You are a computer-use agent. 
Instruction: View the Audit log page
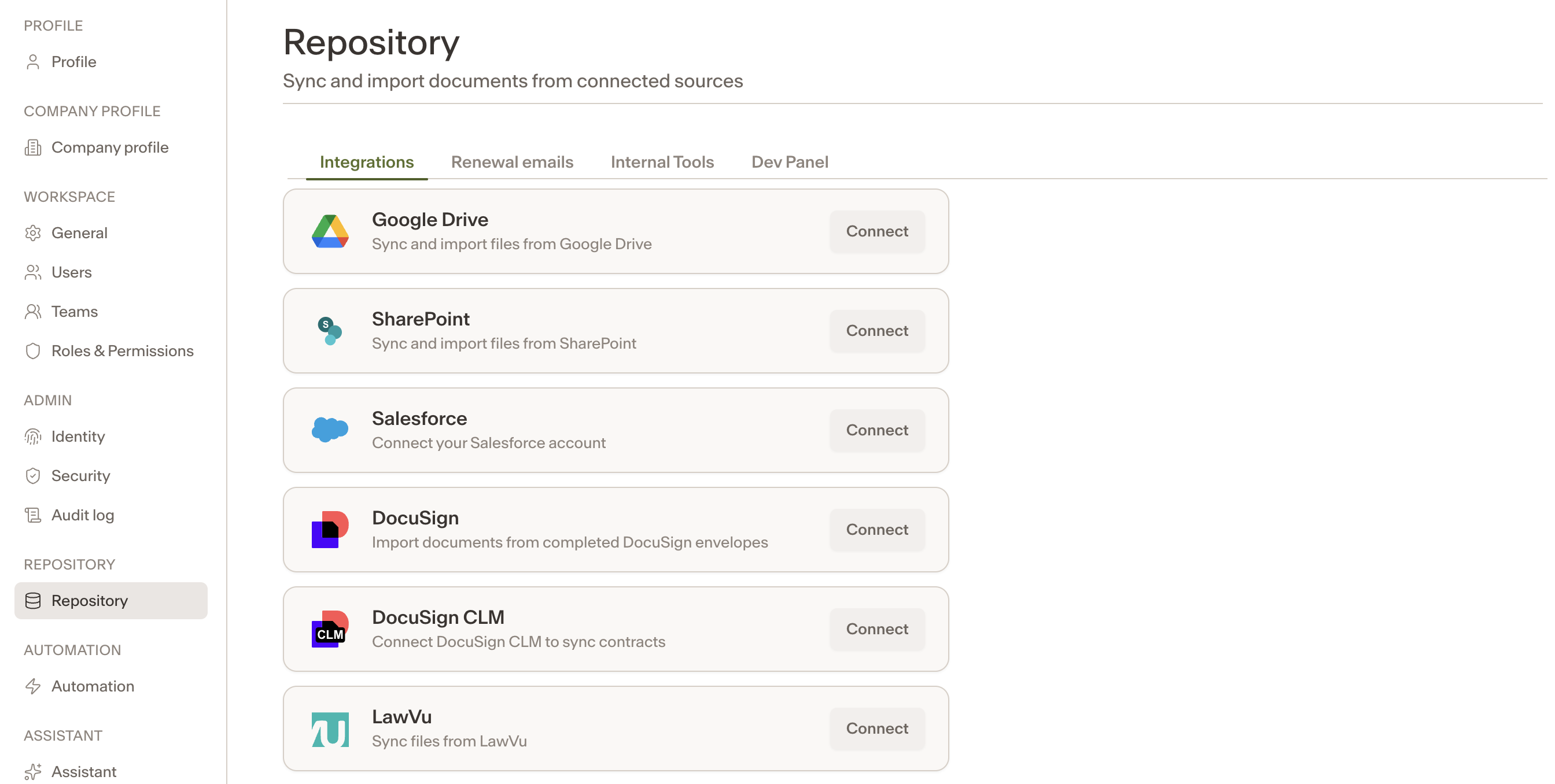[111, 515]
